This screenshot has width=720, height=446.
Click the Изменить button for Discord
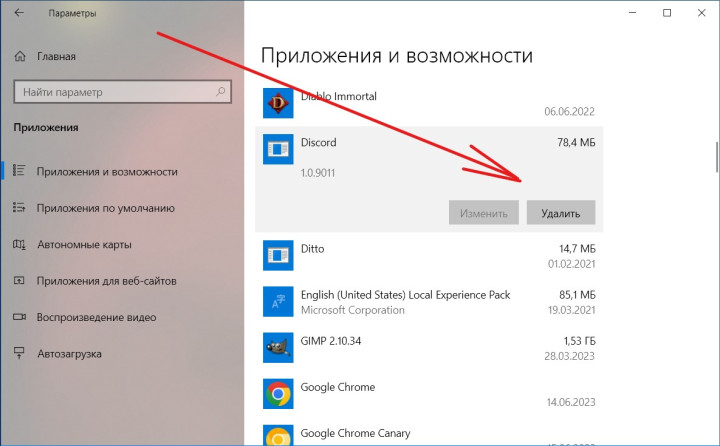[x=484, y=213]
